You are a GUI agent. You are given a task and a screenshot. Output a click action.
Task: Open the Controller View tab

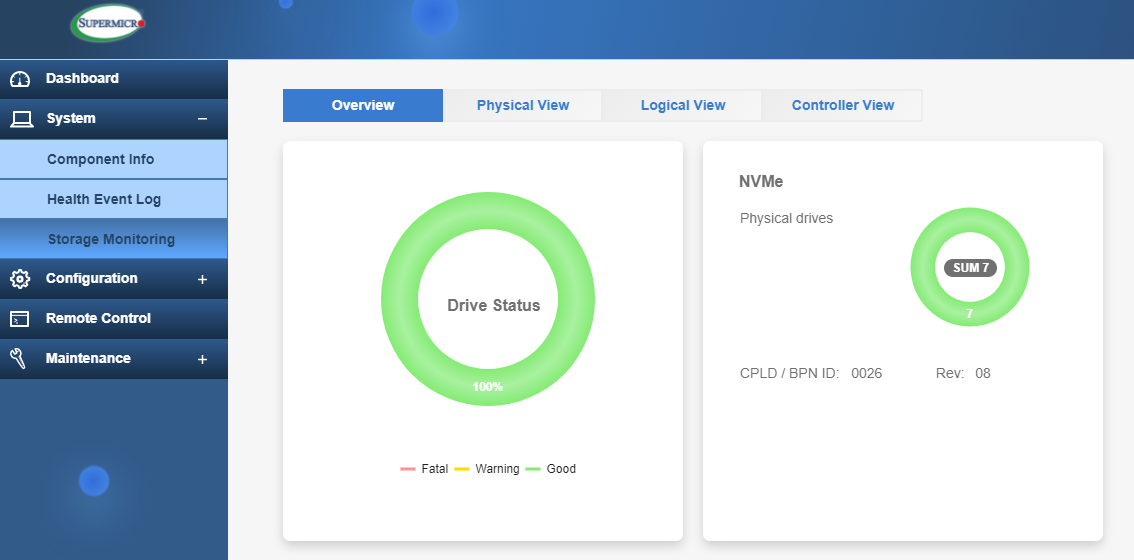[842, 105]
